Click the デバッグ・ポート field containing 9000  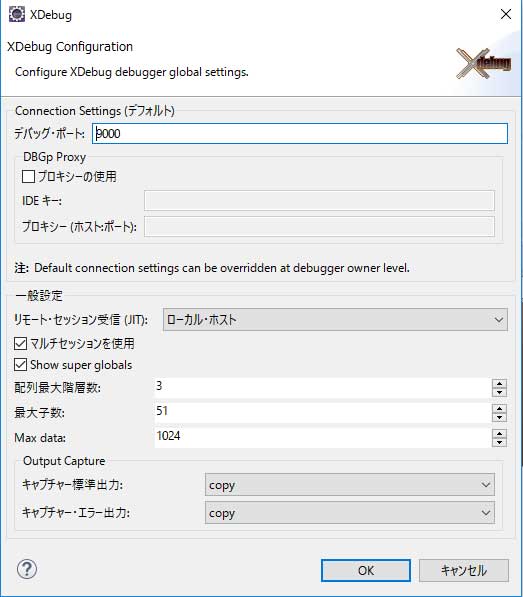pyautogui.click(x=300, y=133)
